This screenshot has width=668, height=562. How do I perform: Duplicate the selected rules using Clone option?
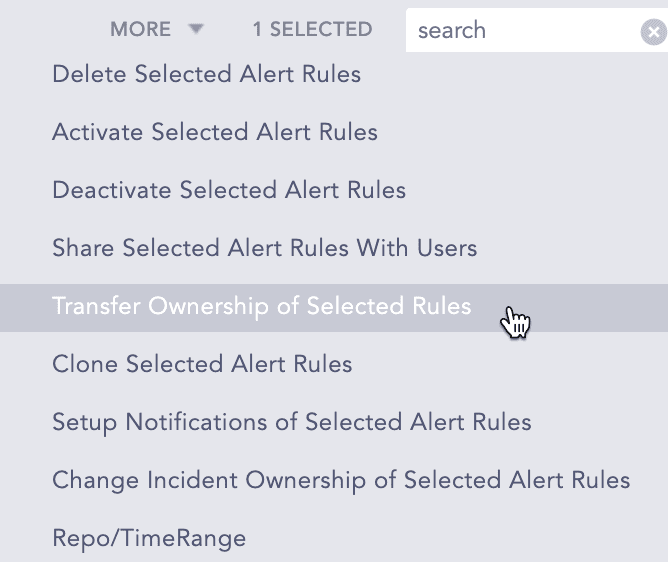202,364
